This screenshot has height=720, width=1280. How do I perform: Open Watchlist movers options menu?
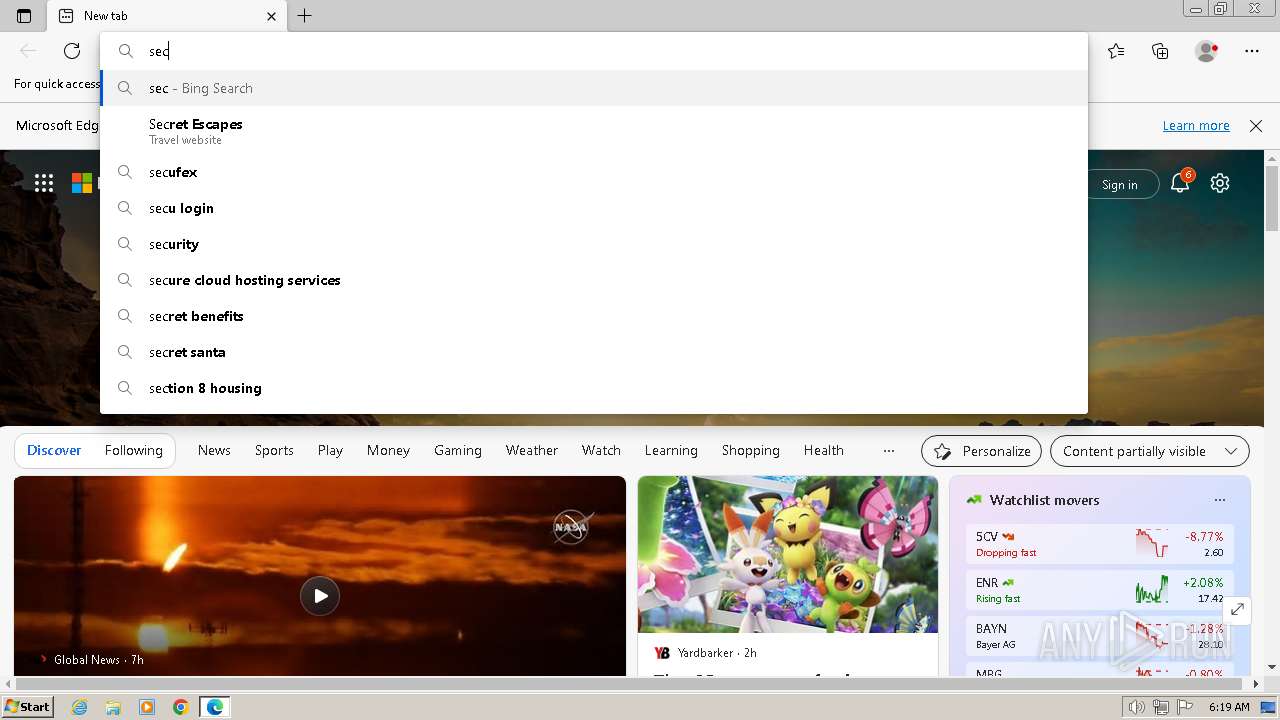coord(1219,500)
